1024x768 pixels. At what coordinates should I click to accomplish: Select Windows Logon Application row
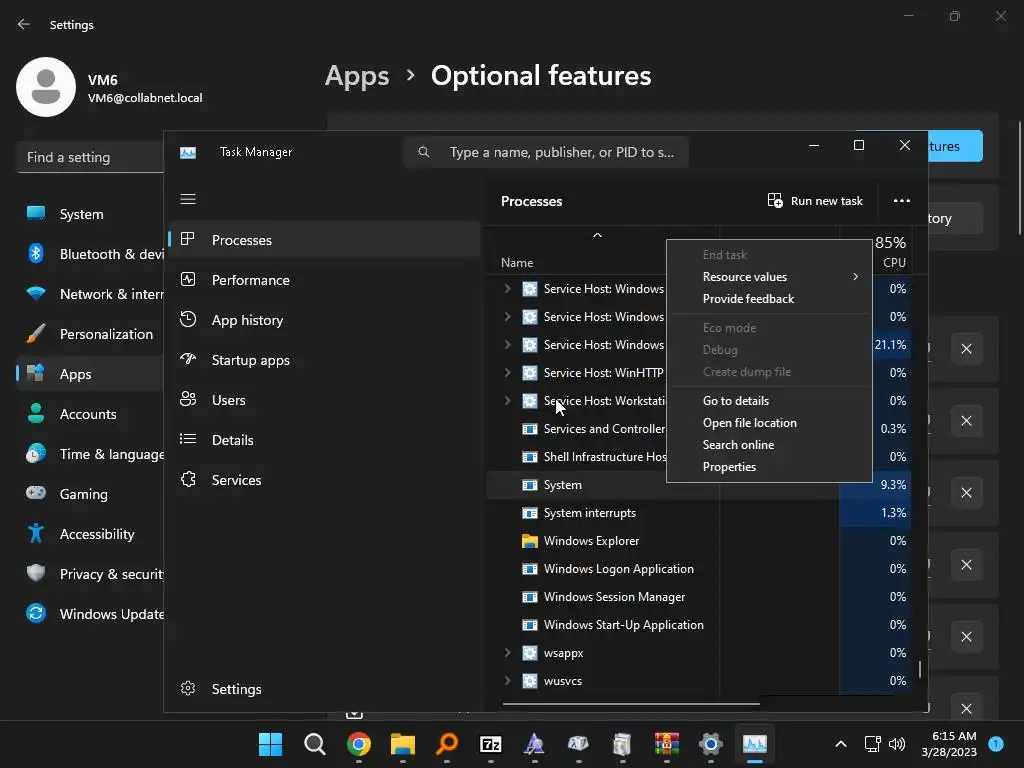pos(699,569)
